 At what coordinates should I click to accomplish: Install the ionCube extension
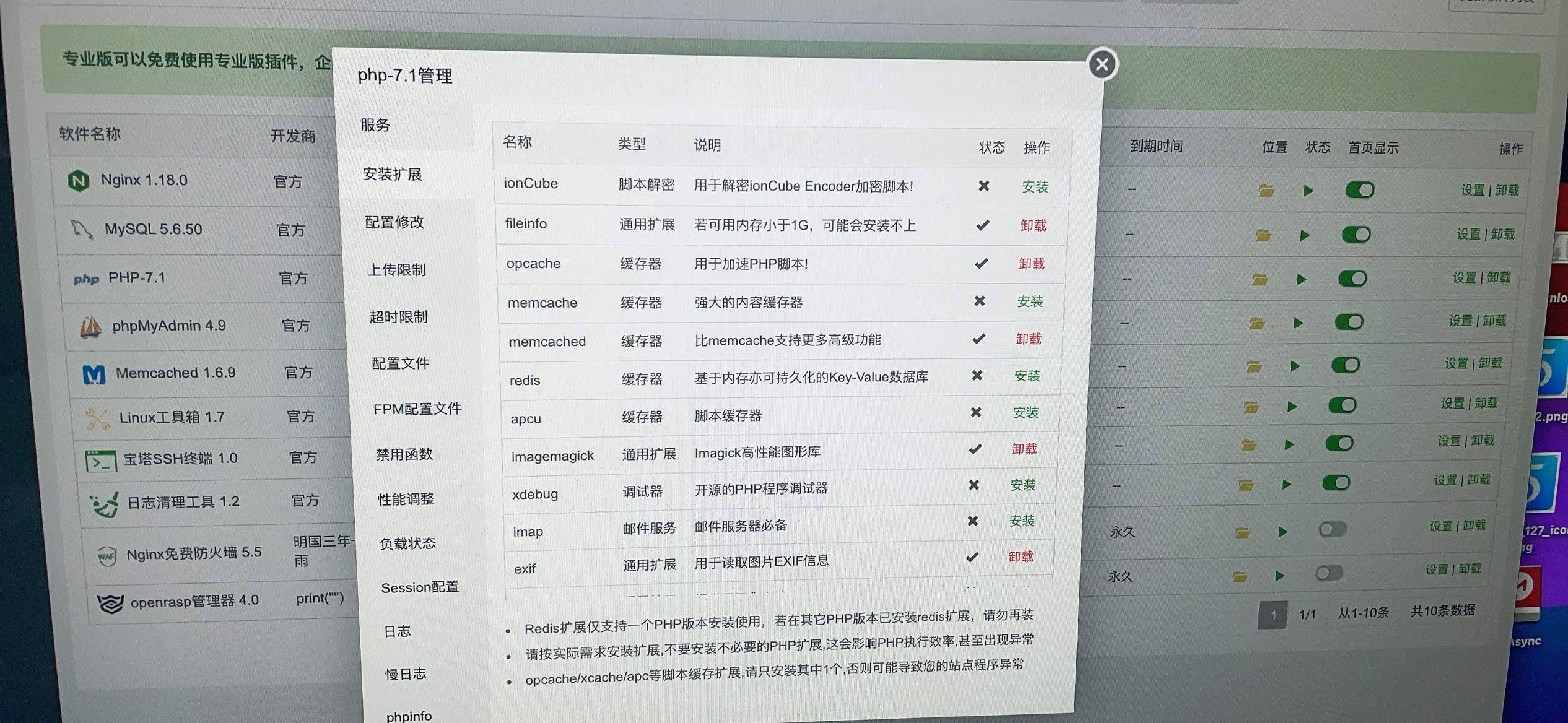1035,186
